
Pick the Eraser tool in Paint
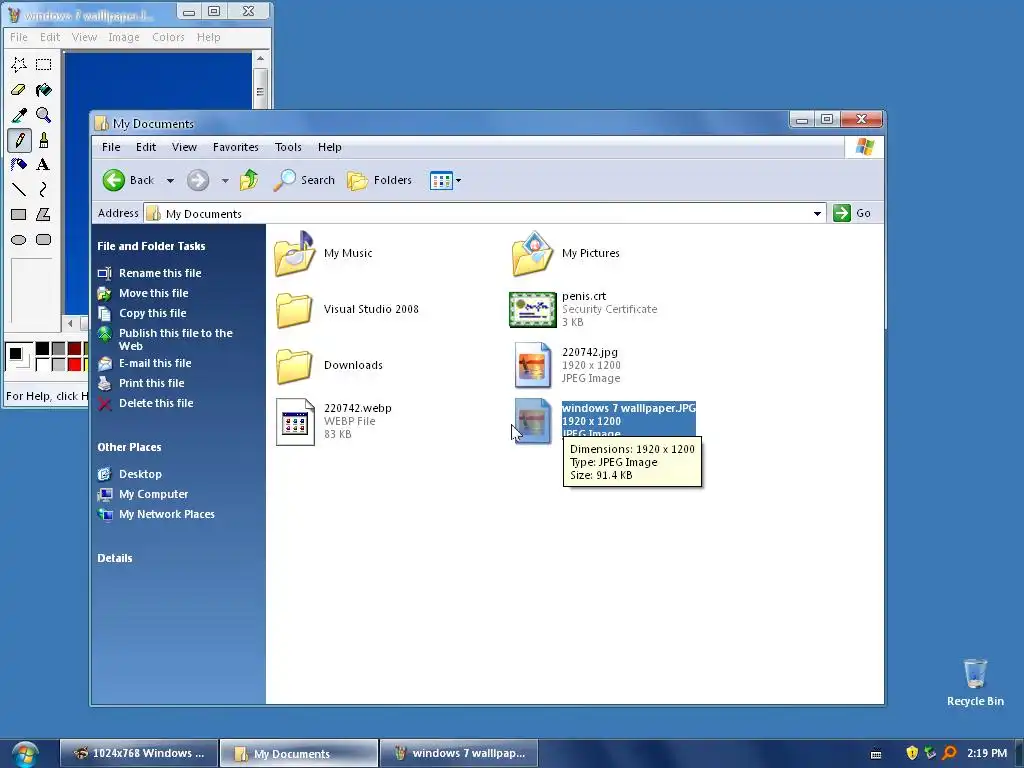click(19, 89)
